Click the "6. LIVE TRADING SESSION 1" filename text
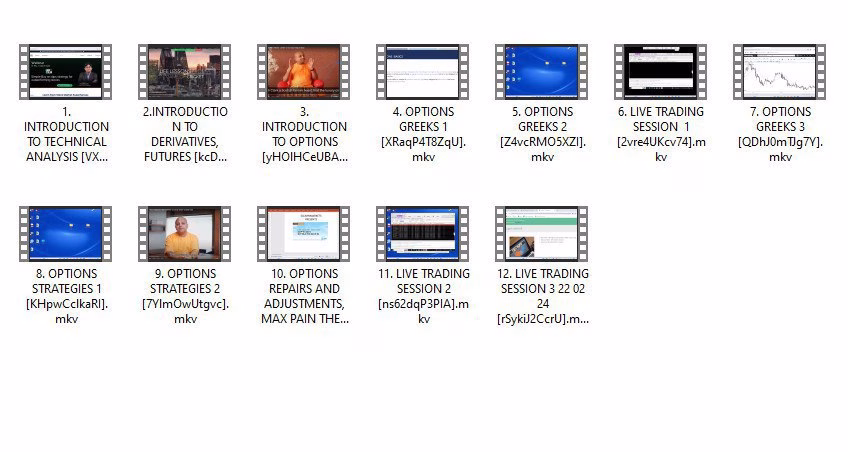Screen dimensions: 848x452 point(660,134)
